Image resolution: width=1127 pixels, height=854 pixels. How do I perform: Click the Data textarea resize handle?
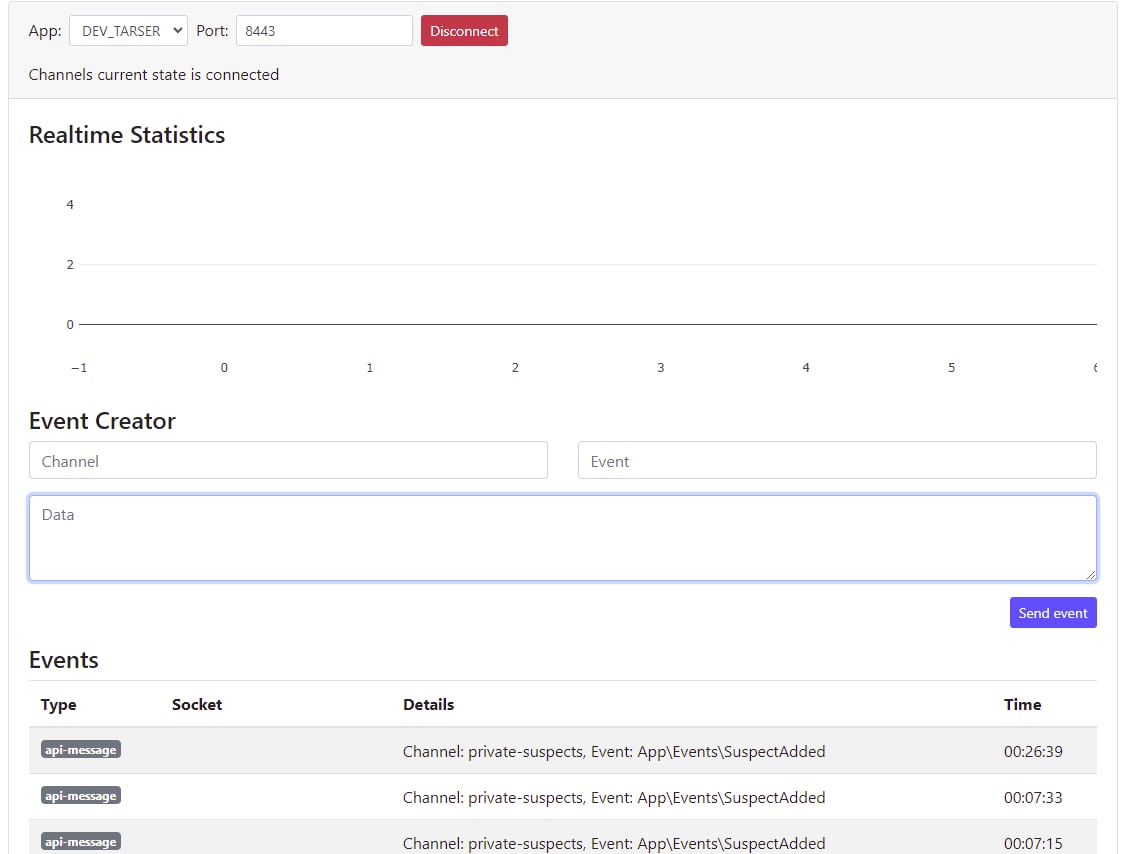1090,574
